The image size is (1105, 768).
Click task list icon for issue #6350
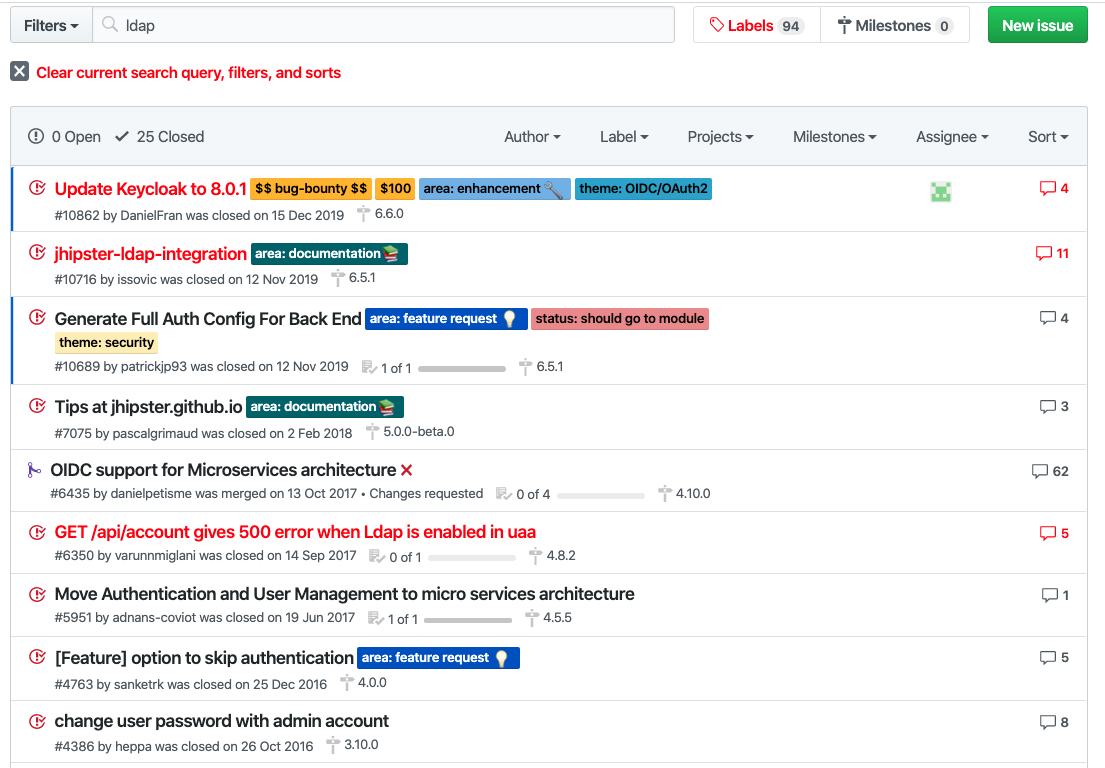[x=377, y=556]
